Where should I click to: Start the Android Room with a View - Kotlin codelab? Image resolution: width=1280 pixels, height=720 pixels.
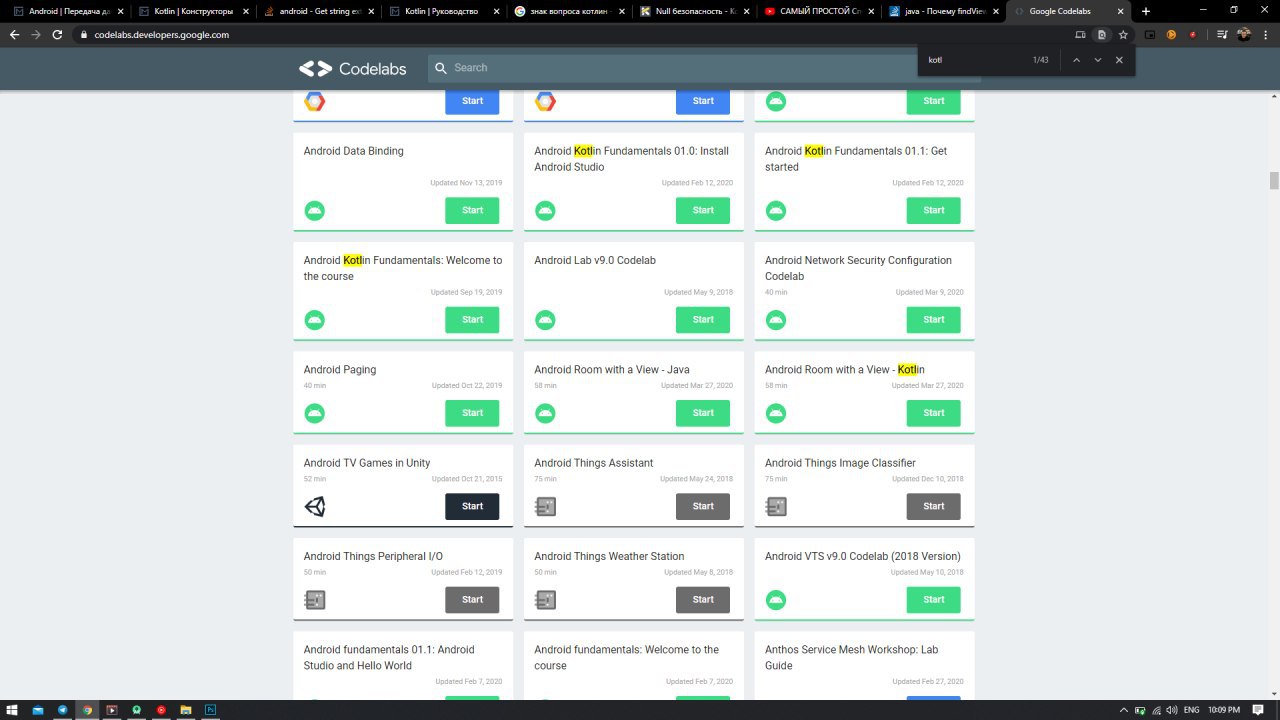934,413
